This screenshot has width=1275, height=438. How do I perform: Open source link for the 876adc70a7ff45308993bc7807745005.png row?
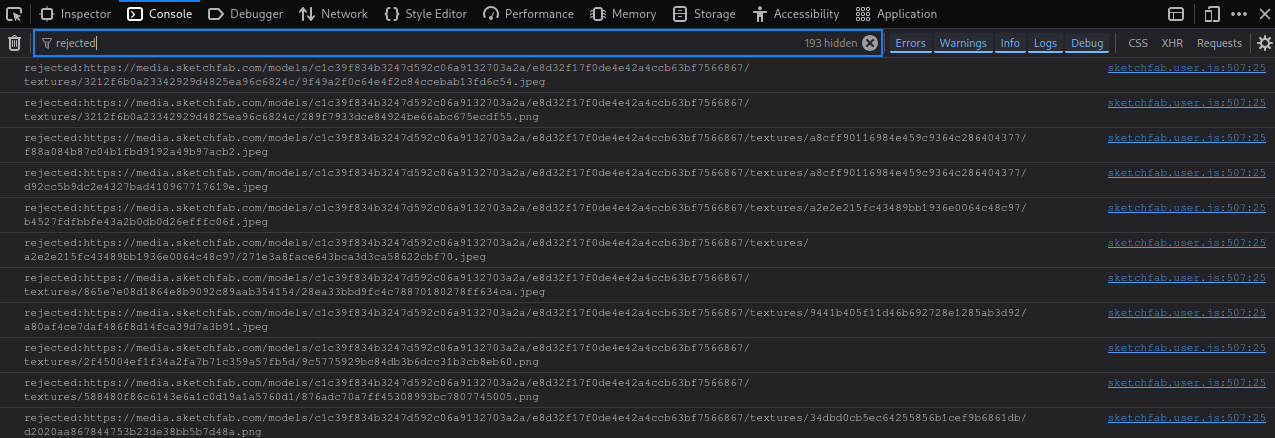[x=1187, y=382]
